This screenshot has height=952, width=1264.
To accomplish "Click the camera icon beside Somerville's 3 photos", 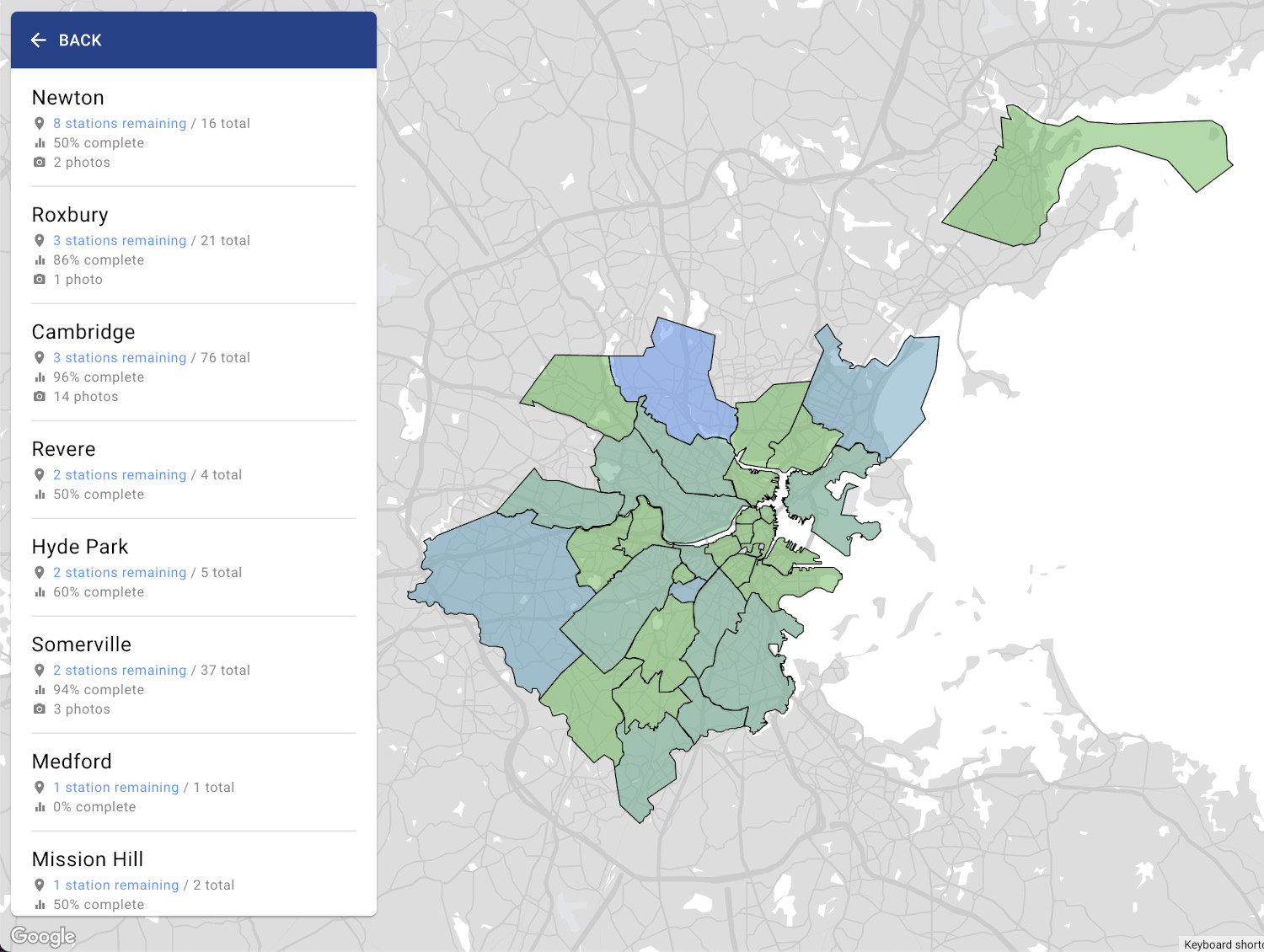I will [x=39, y=709].
